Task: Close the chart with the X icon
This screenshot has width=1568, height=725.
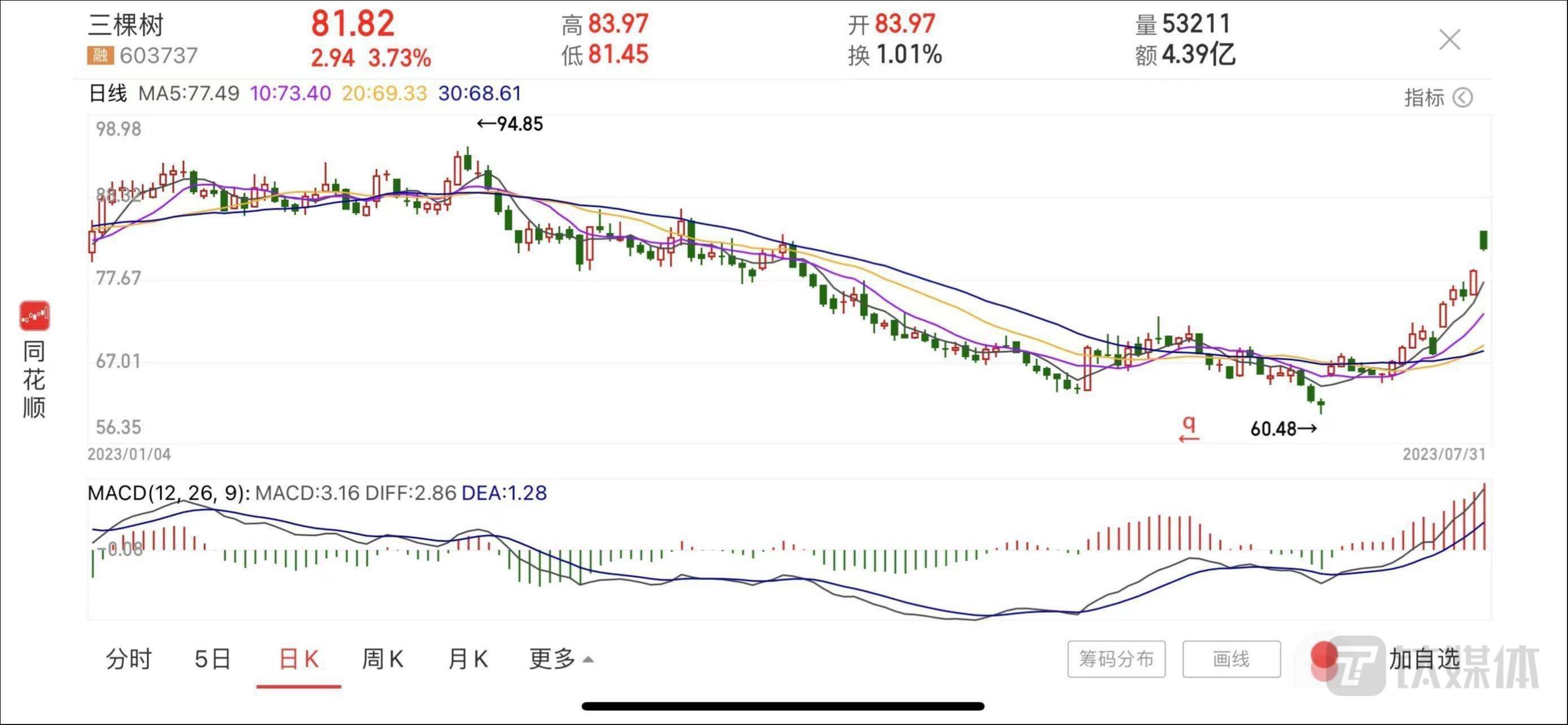Action: click(1449, 40)
